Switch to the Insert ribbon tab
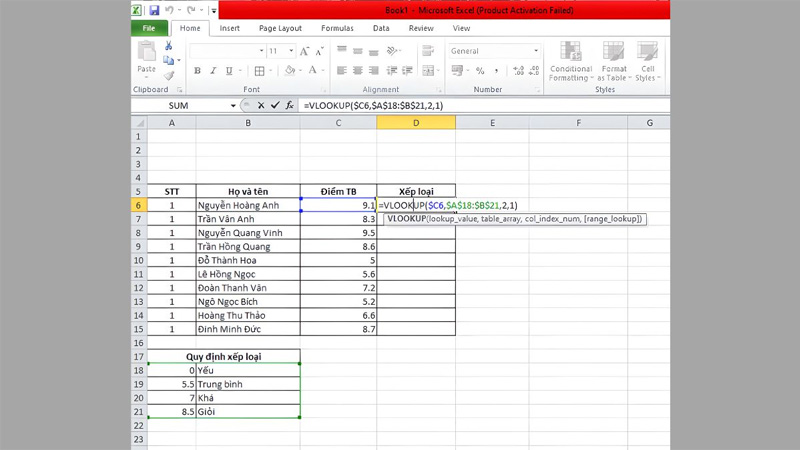Viewport: 800px width, 450px height. pyautogui.click(x=230, y=29)
